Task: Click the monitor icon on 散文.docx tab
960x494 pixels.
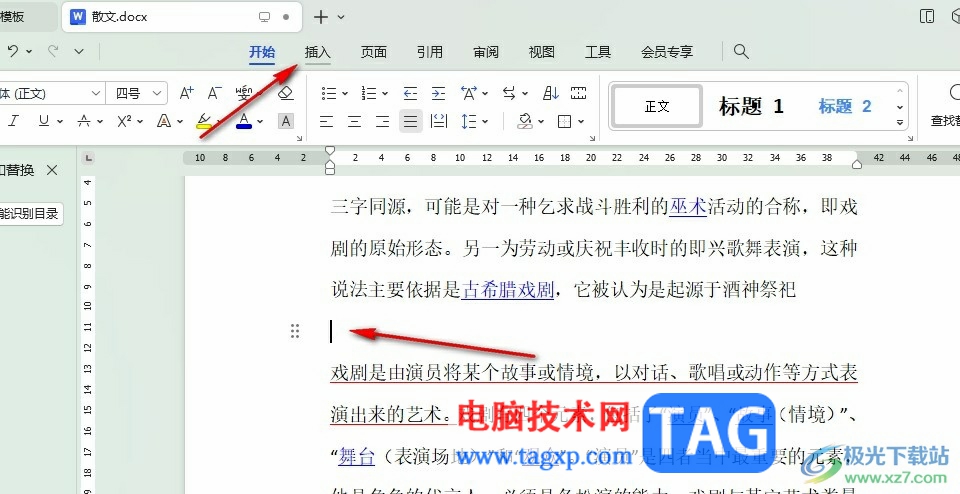Action: [x=264, y=17]
